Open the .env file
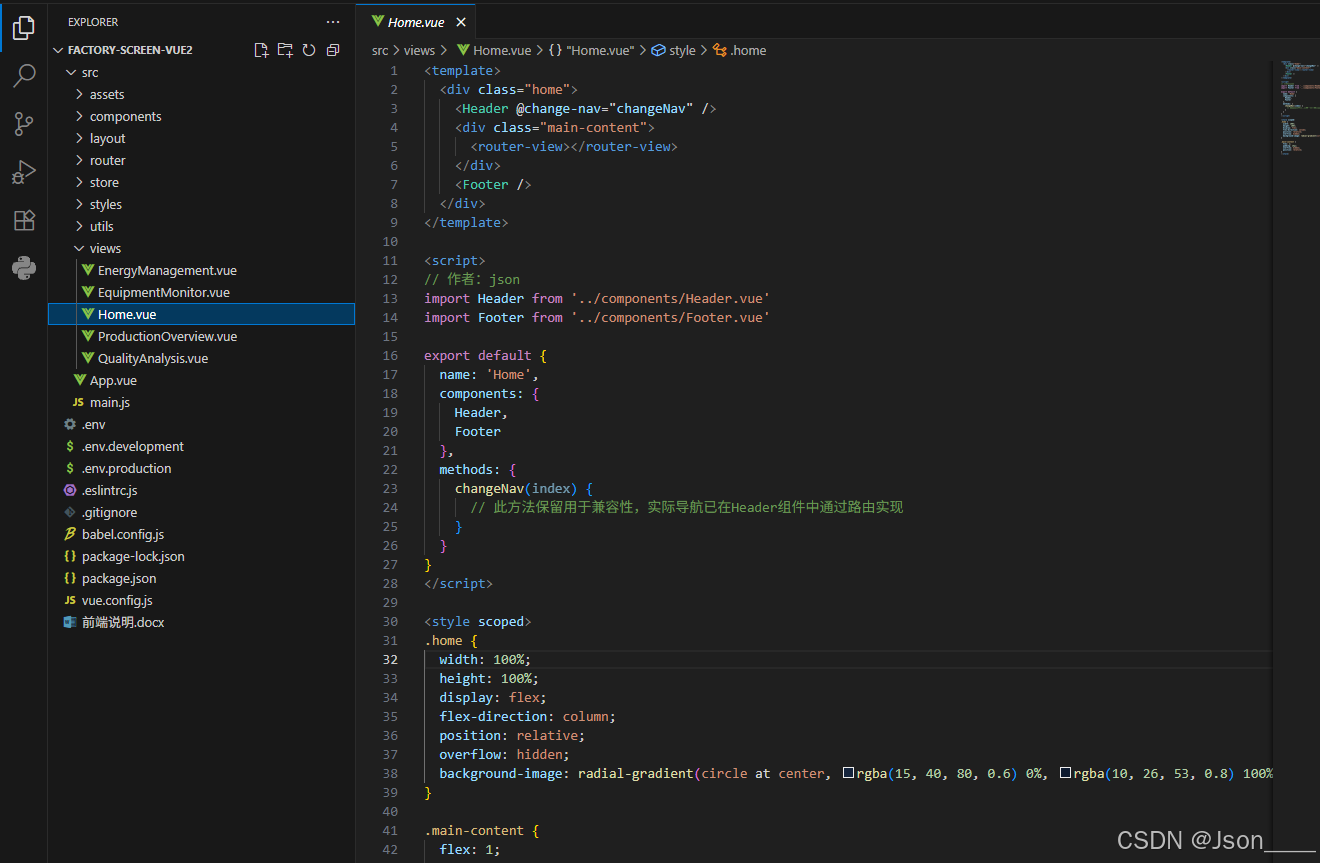Screen dimensions: 1320x863 click(201, 424)
